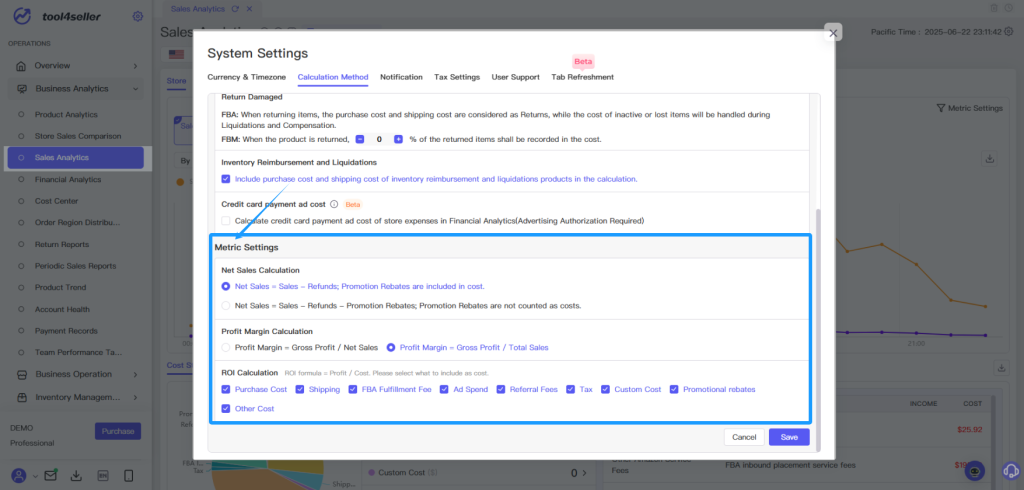The width and height of the screenshot is (1024, 490).
Task: Click the refresh icon on Sales Analytics tab
Action: (x=236, y=8)
